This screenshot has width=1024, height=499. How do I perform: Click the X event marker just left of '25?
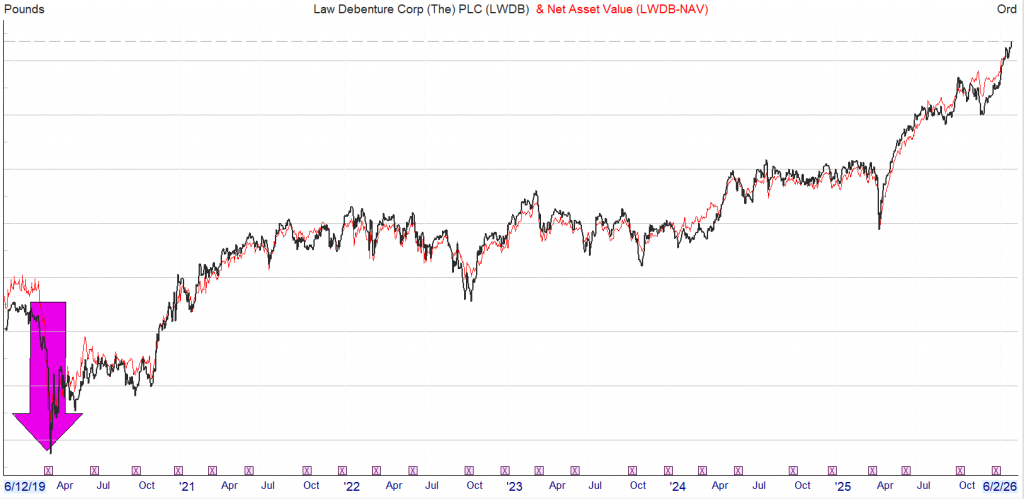[831, 469]
